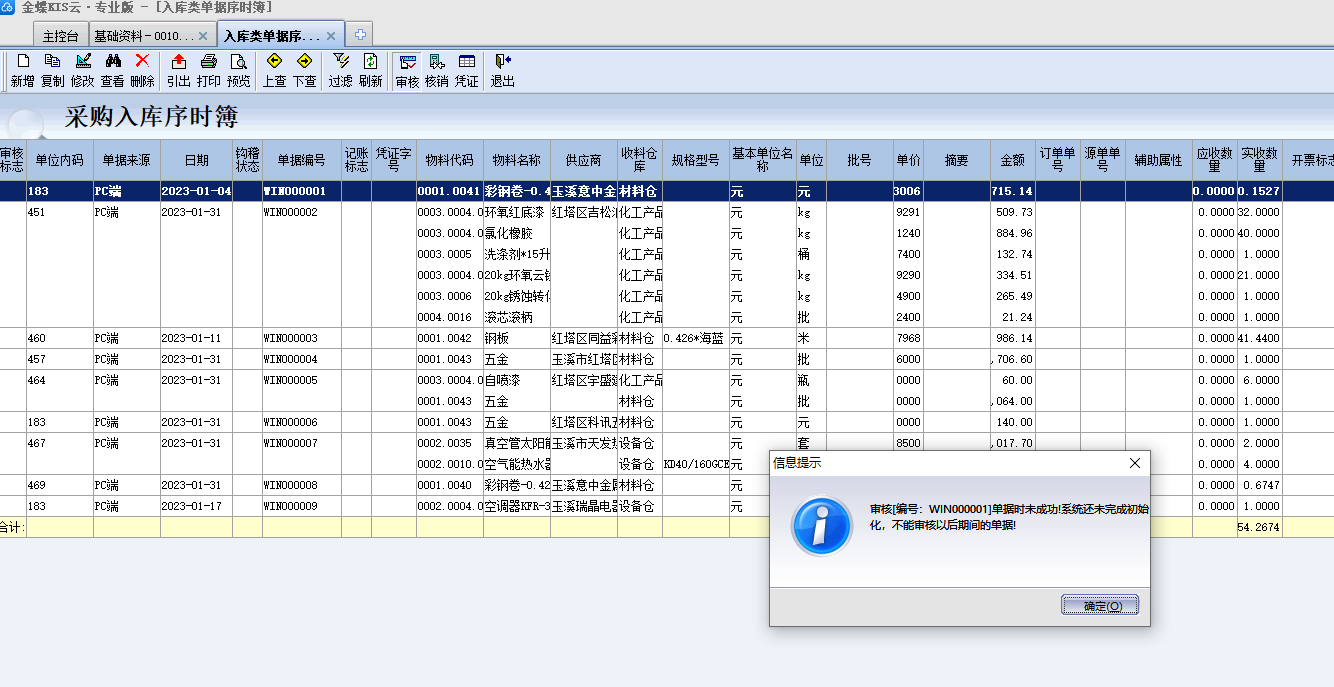Sort by the 单据来源 column header

tap(127, 160)
